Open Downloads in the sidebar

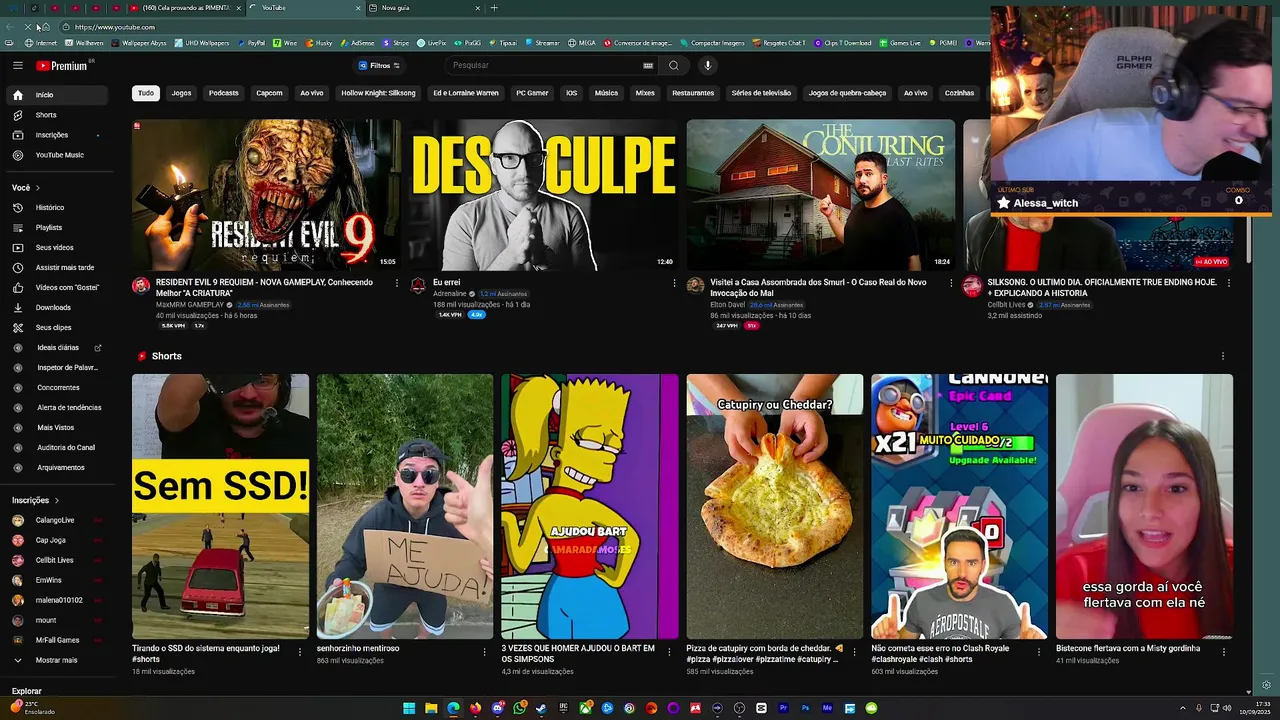point(56,307)
